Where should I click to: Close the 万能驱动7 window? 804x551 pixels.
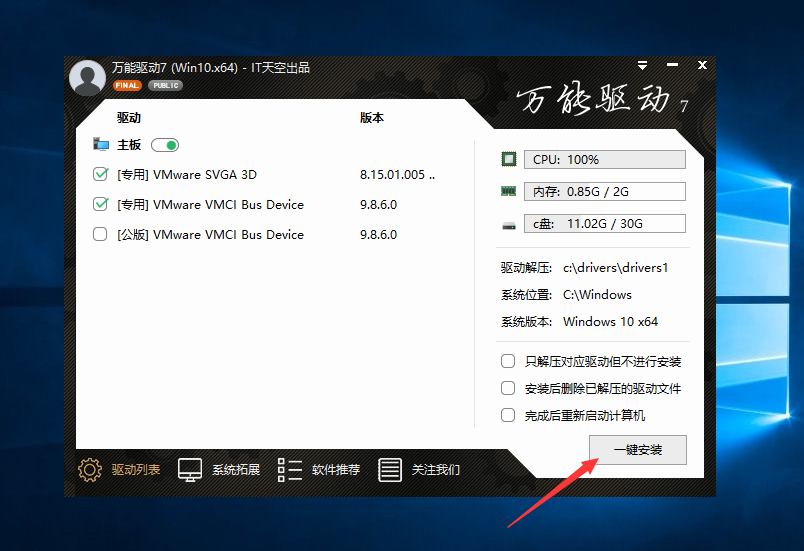coord(702,65)
